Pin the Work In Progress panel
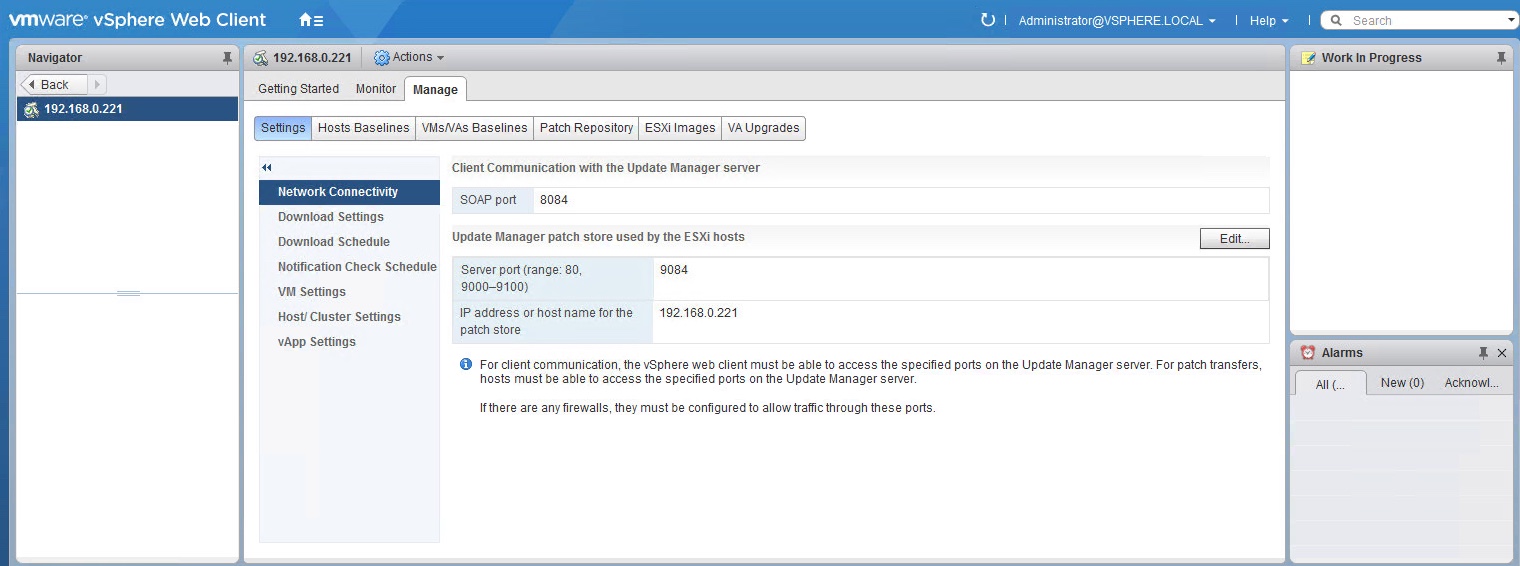 point(1500,58)
